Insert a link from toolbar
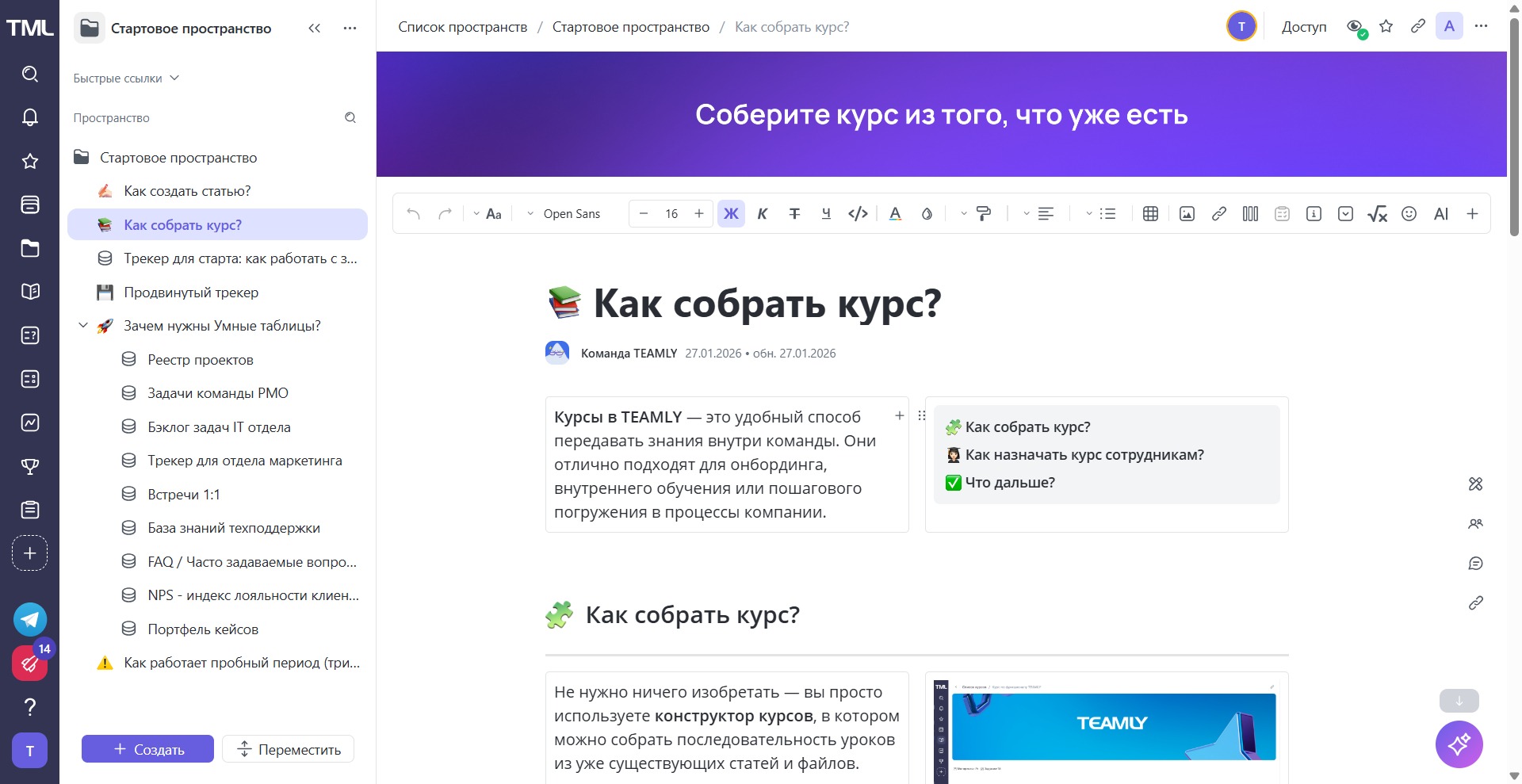 click(x=1218, y=213)
